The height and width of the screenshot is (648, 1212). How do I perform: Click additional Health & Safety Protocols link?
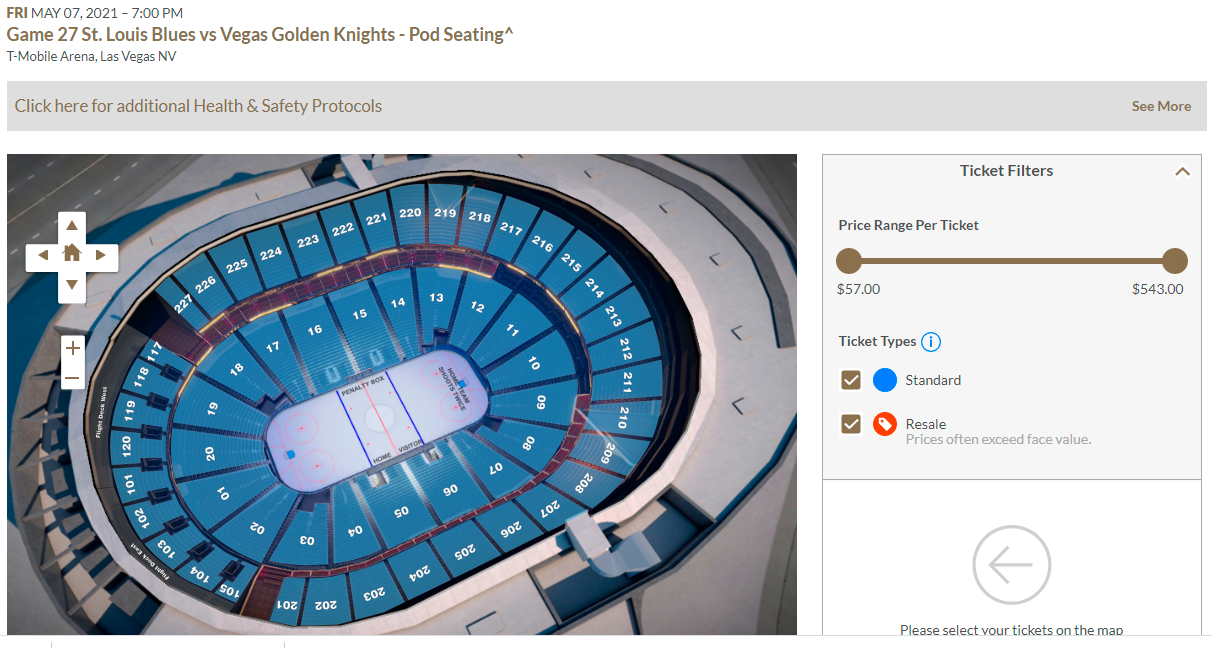198,106
